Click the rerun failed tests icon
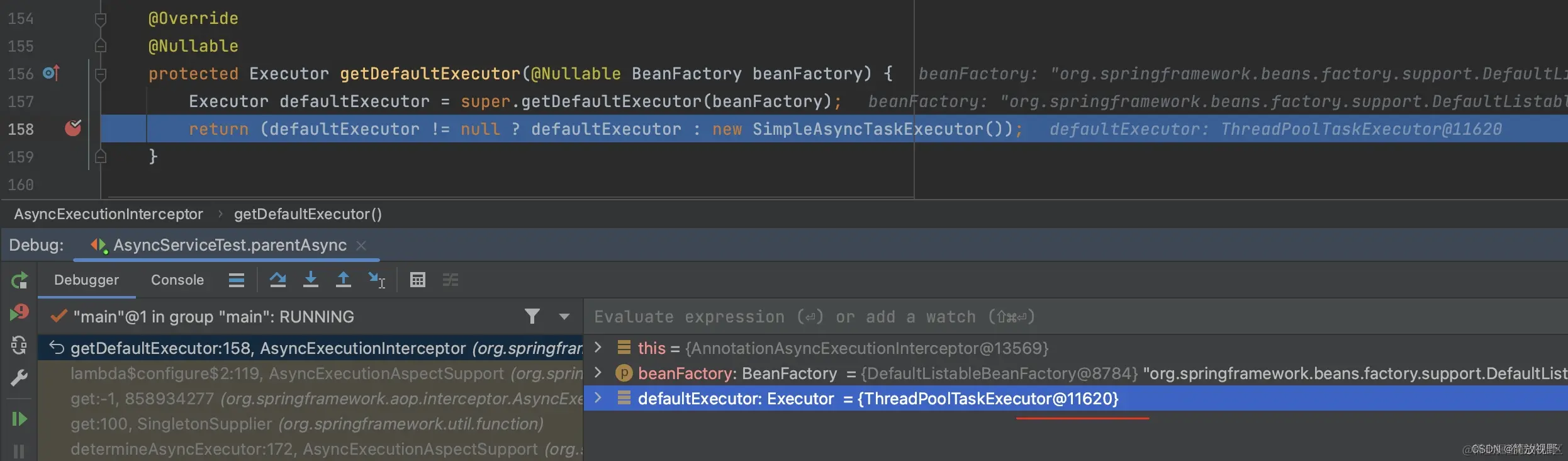Image resolution: width=1568 pixels, height=461 pixels. tap(20, 312)
